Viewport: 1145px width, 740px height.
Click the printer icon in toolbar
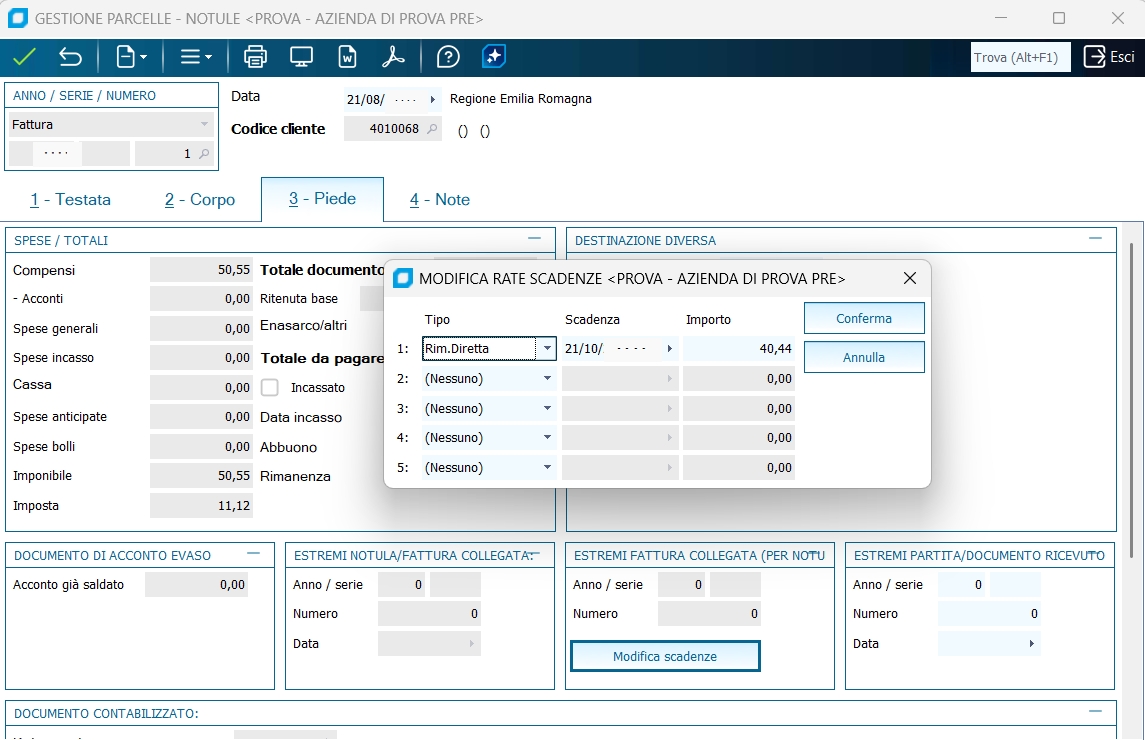255,57
